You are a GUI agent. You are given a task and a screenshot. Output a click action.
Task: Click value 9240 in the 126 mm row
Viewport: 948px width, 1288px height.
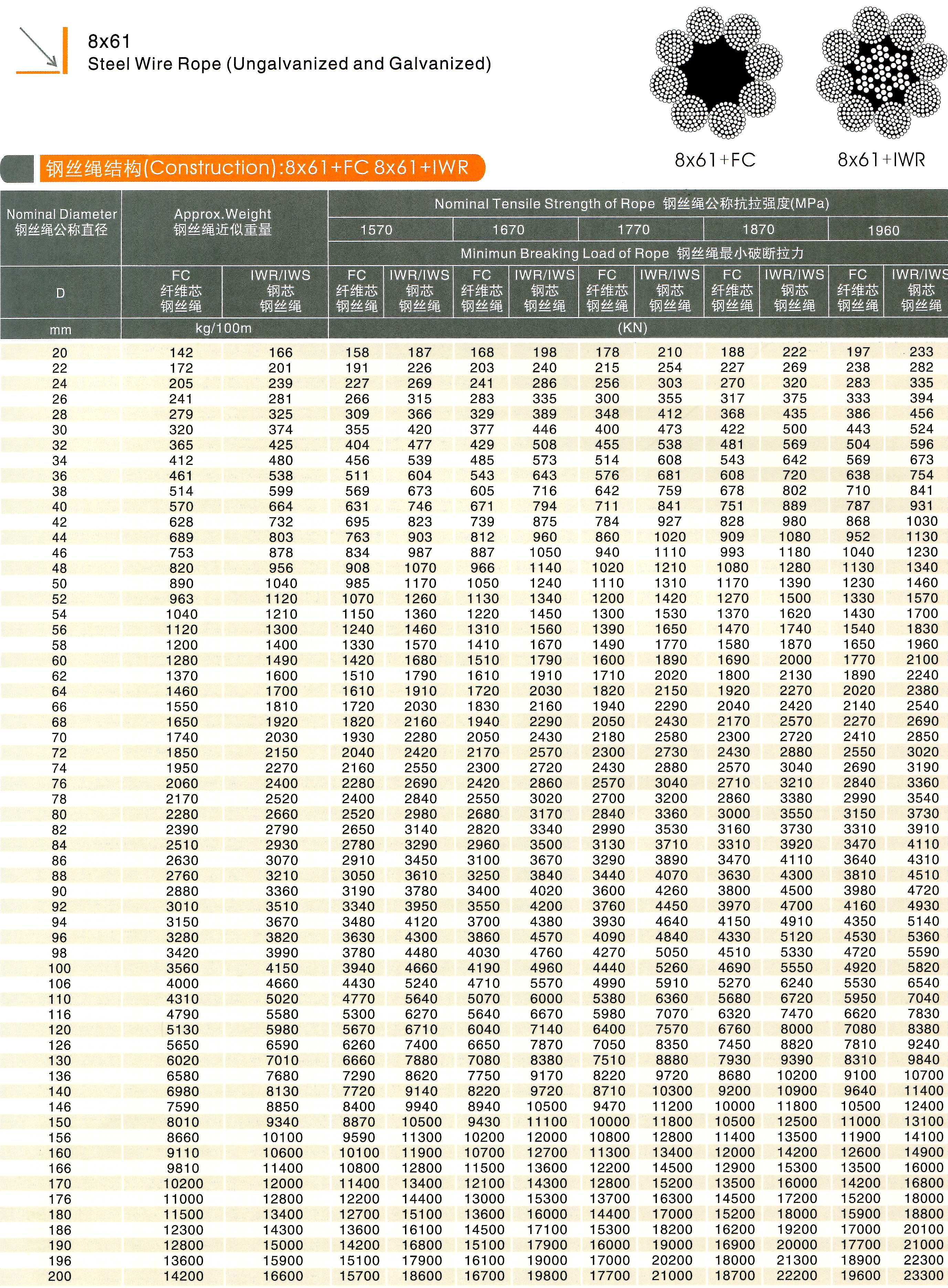(923, 1045)
